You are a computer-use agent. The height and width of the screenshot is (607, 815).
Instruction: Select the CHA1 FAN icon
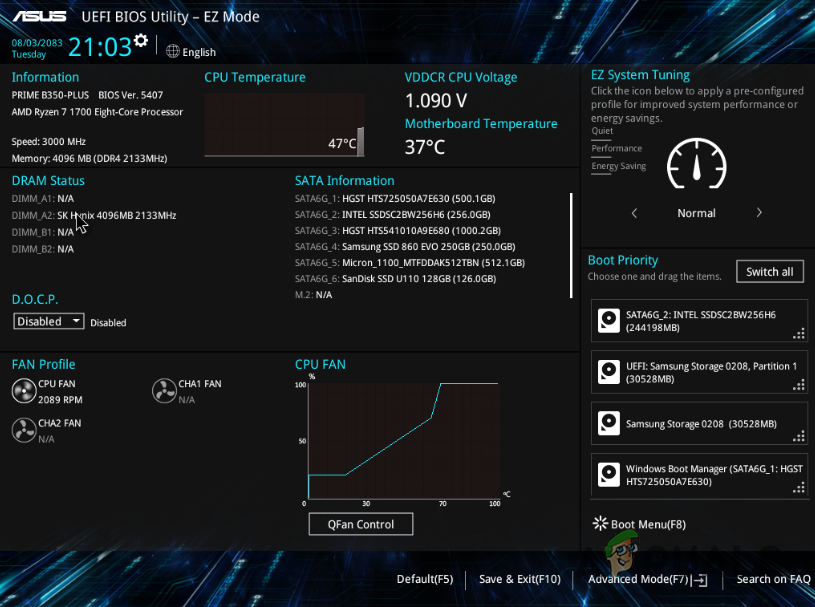tap(164, 390)
